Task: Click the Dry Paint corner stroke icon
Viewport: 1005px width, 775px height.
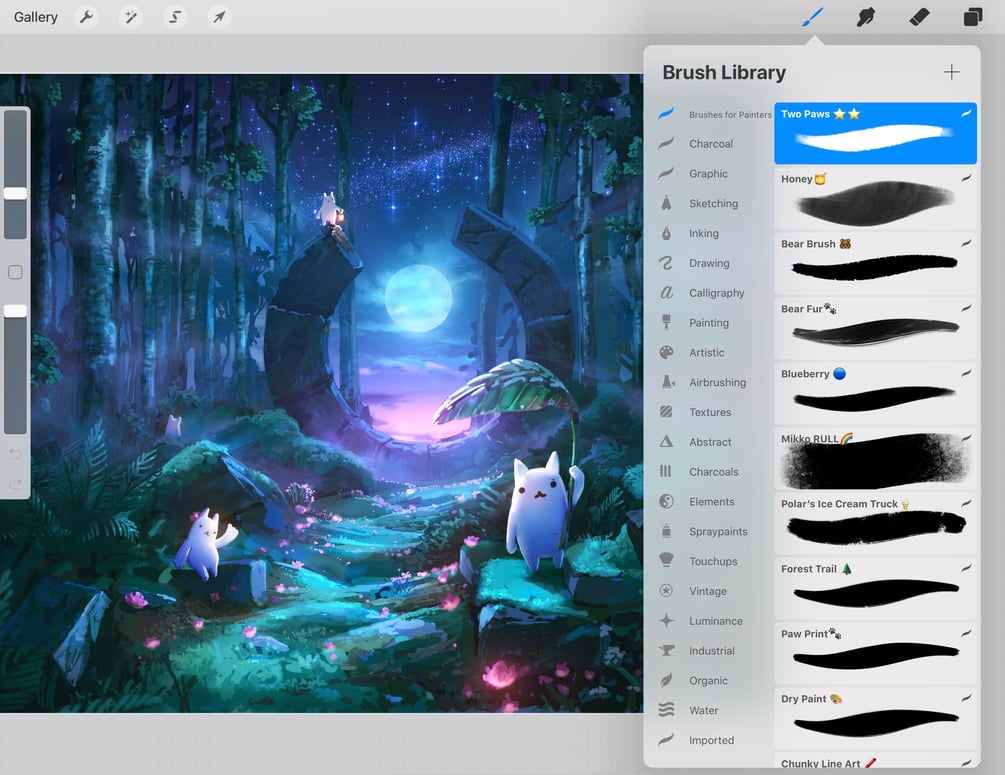Action: (966, 698)
